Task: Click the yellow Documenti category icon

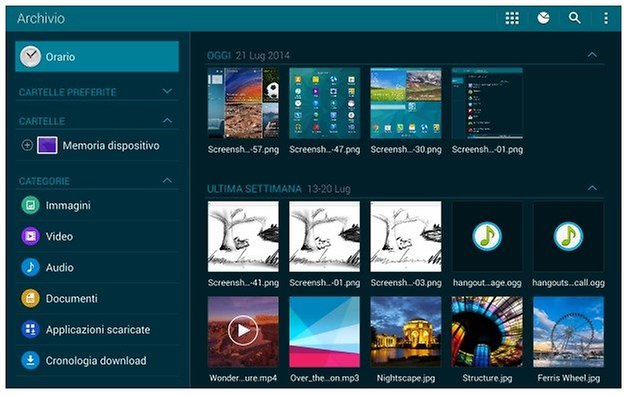Action: pyautogui.click(x=30, y=298)
